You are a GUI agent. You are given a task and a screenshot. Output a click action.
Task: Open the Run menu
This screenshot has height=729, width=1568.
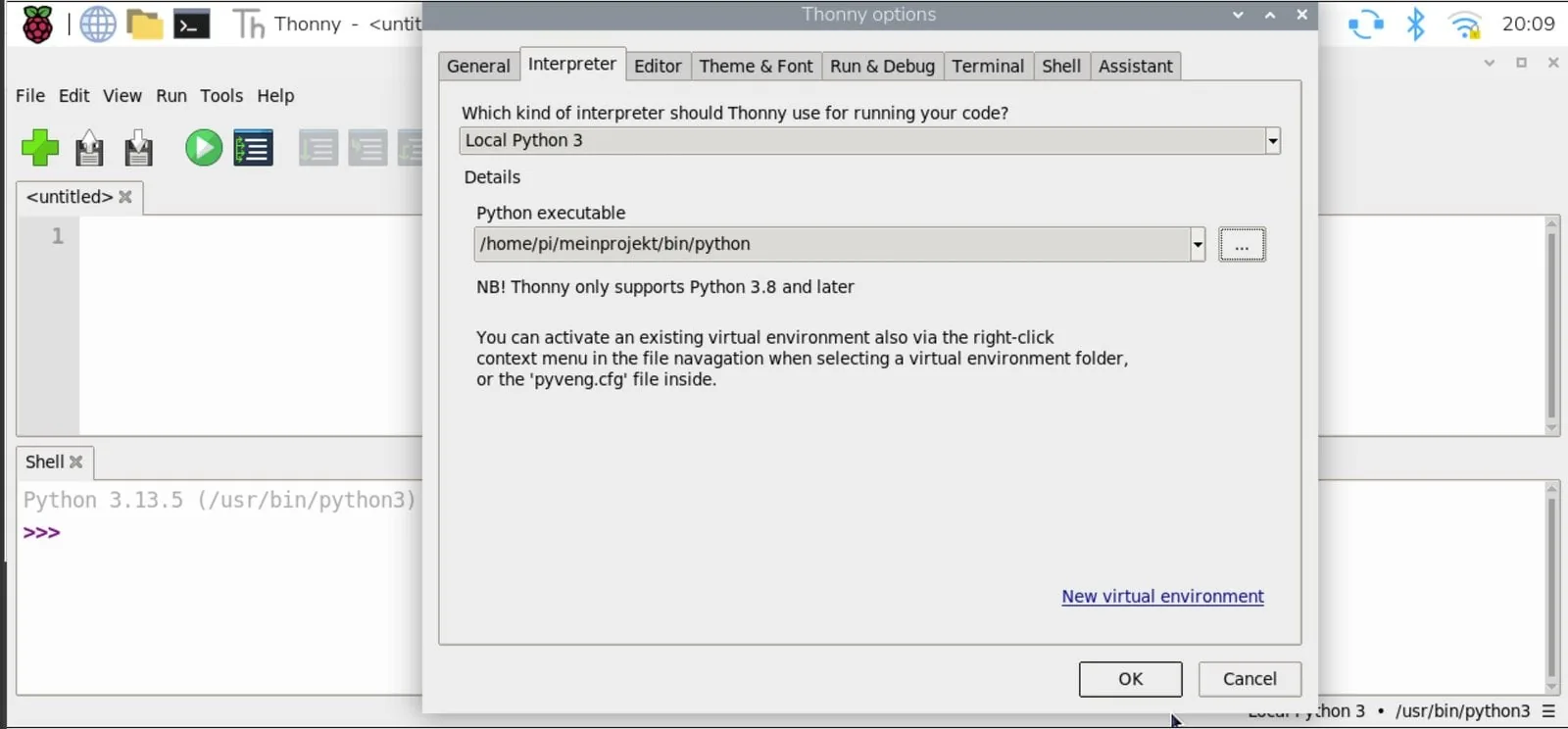171,96
